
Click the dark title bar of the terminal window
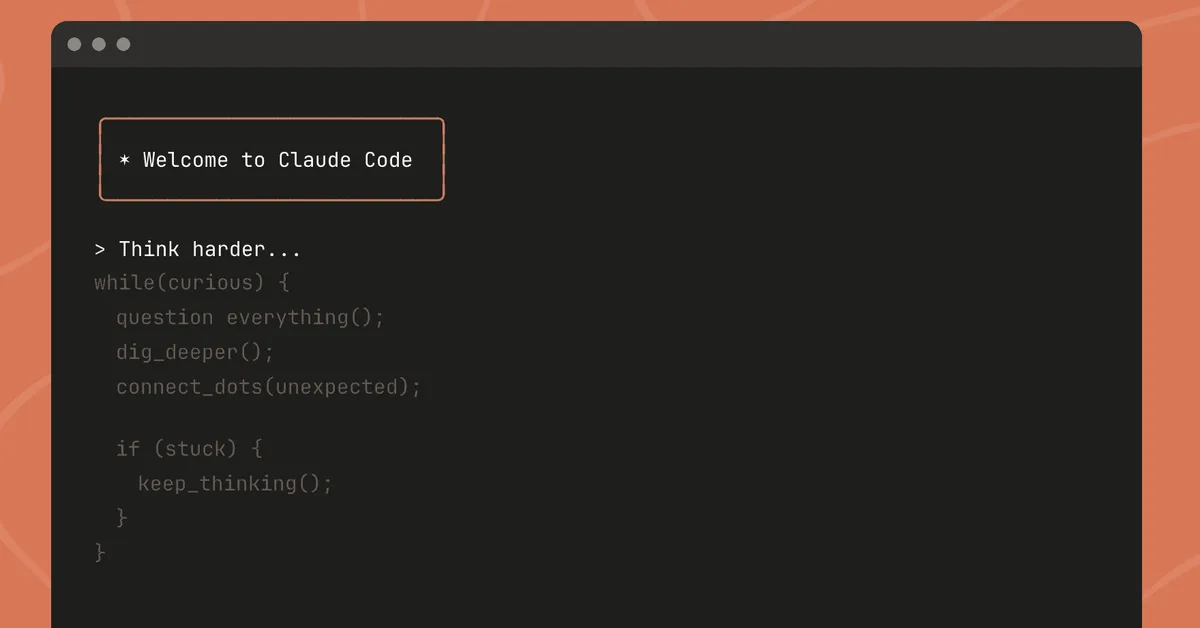tap(600, 44)
